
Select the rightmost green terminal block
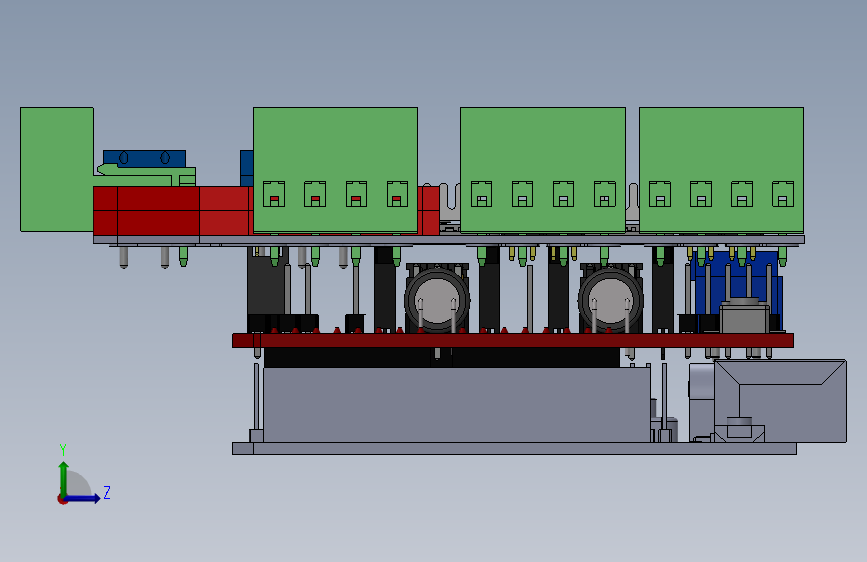[x=721, y=169]
